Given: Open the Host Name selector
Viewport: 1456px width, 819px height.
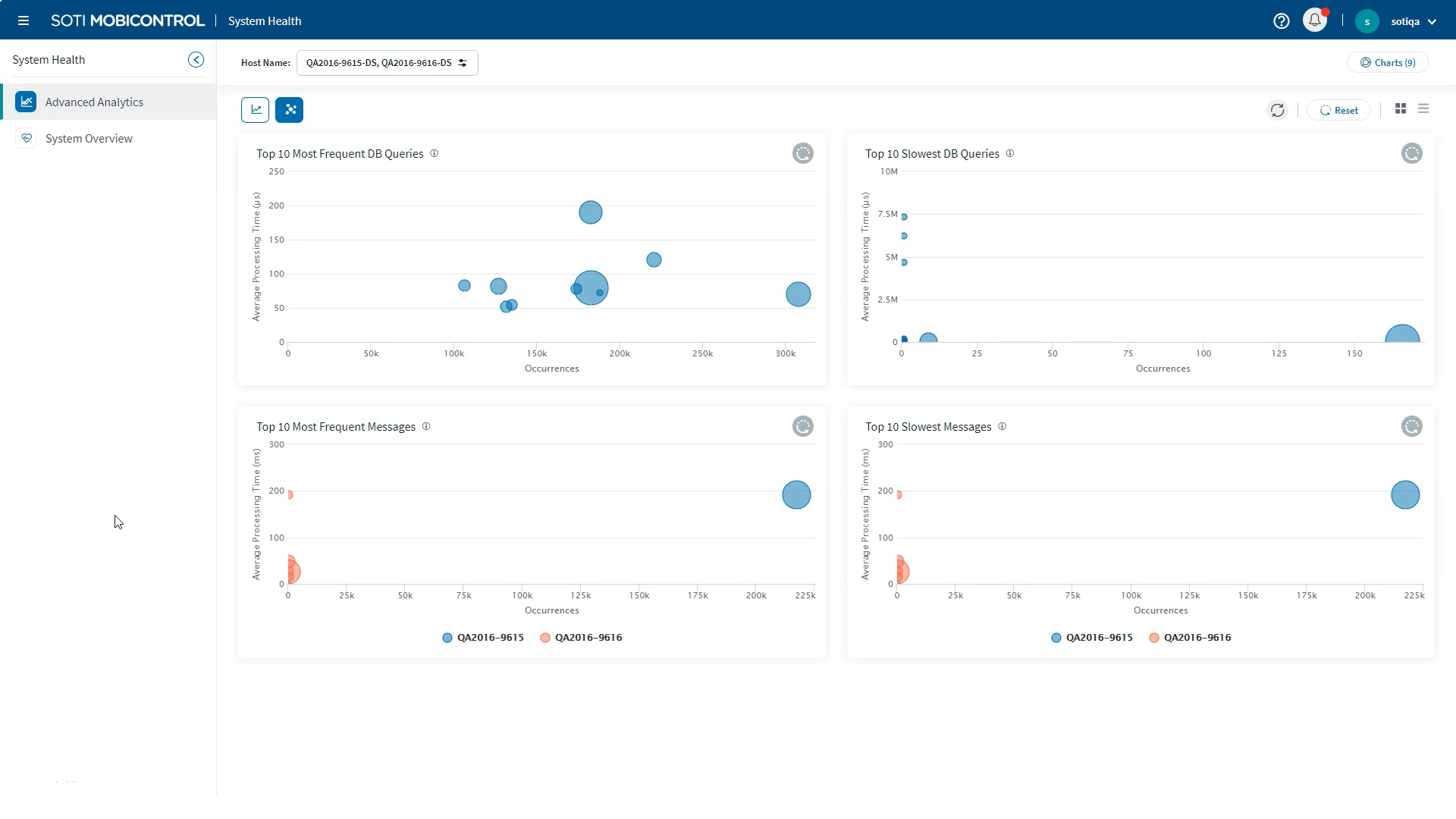Looking at the screenshot, I should (387, 63).
